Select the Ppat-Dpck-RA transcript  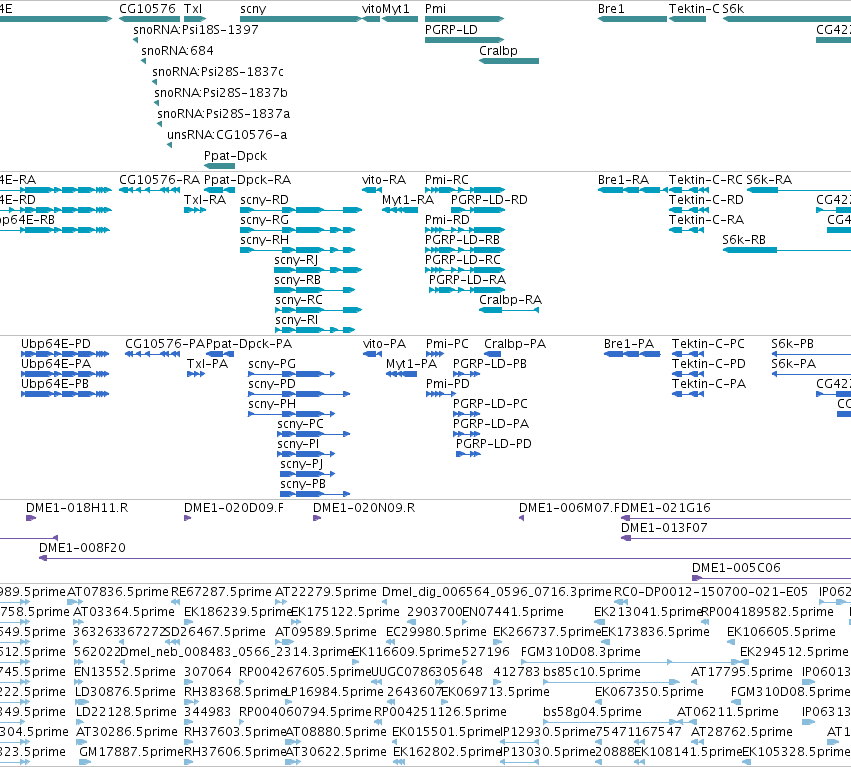point(247,180)
